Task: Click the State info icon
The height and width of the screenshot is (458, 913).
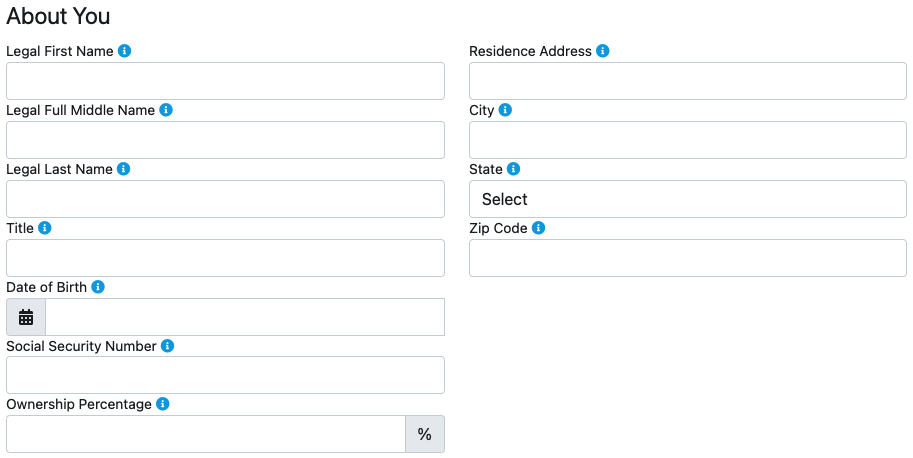Action: coord(513,169)
